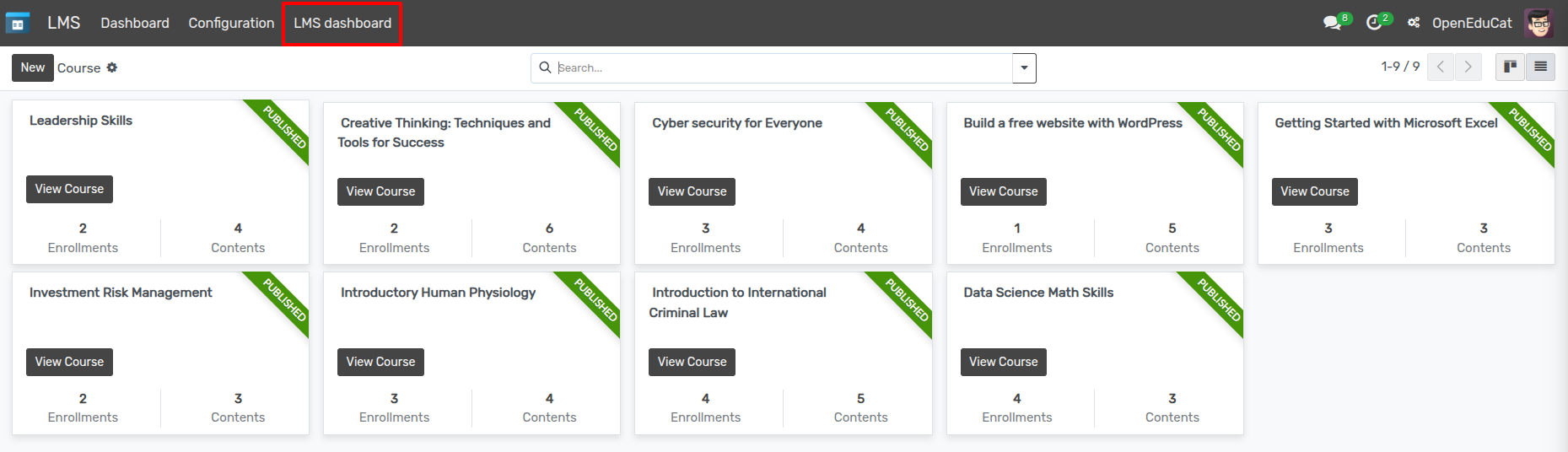View the Leadership Skills course

(x=69, y=189)
